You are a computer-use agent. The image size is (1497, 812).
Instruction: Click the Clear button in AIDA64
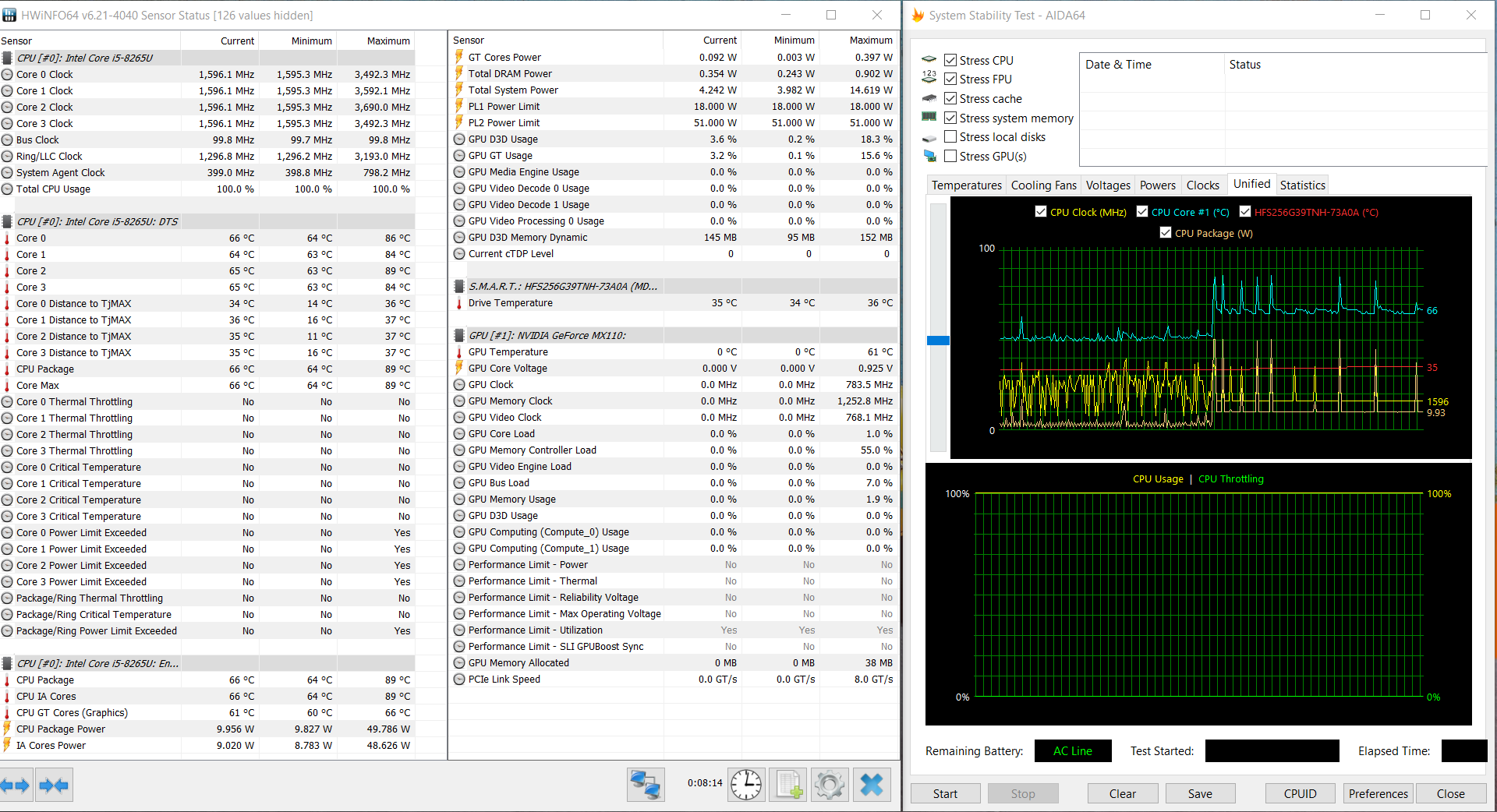[1123, 793]
